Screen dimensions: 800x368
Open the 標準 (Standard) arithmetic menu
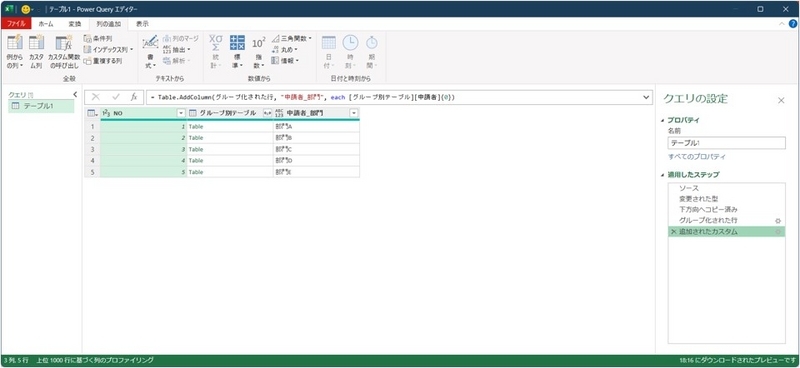point(237,52)
